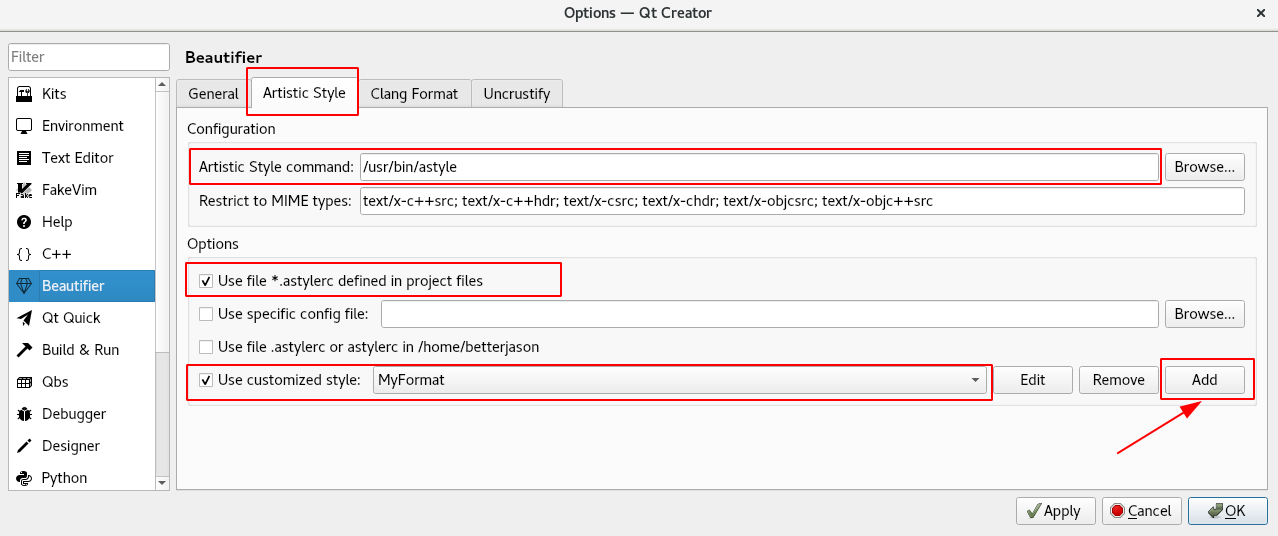
Task: Open Text Editor settings icon
Action: click(25, 158)
